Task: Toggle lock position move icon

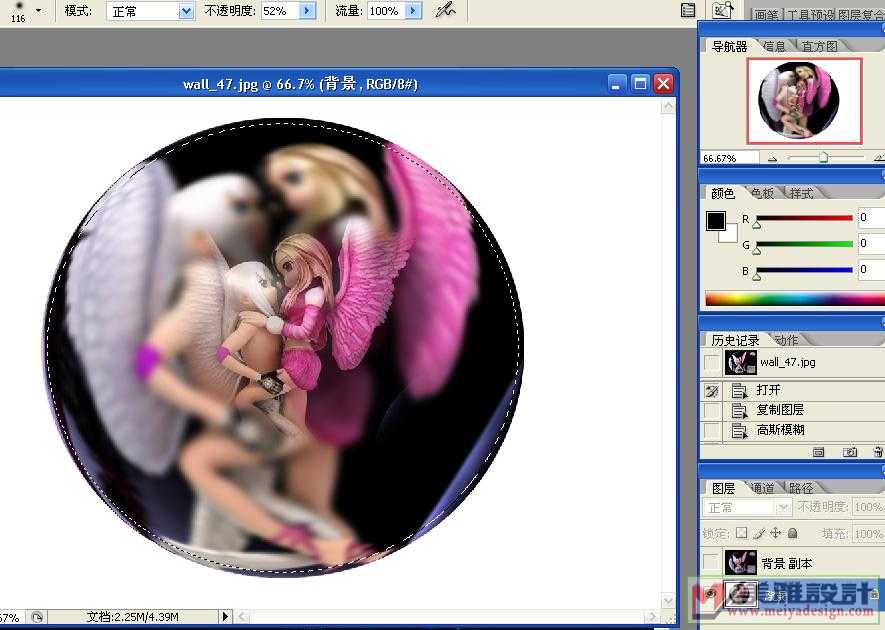Action: pos(776,533)
